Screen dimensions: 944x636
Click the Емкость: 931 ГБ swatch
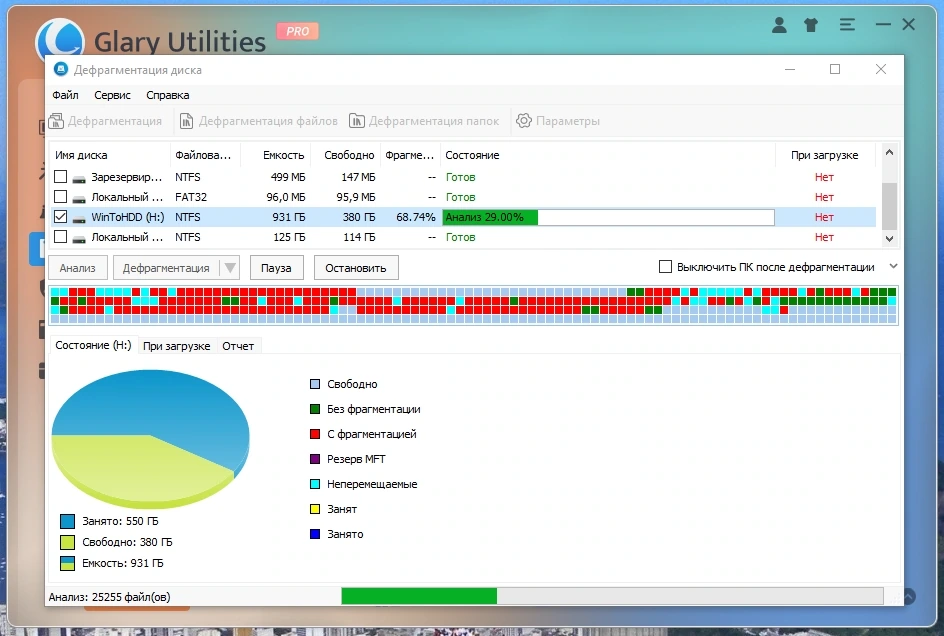click(67, 564)
